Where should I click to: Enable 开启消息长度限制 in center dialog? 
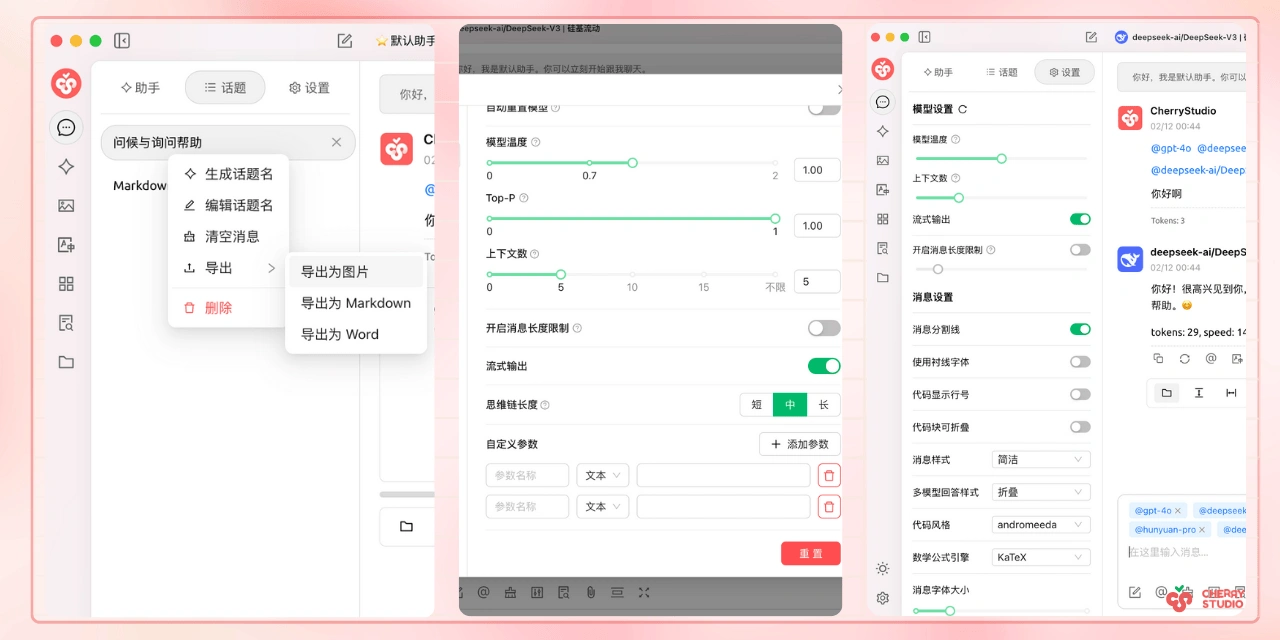[x=823, y=328]
